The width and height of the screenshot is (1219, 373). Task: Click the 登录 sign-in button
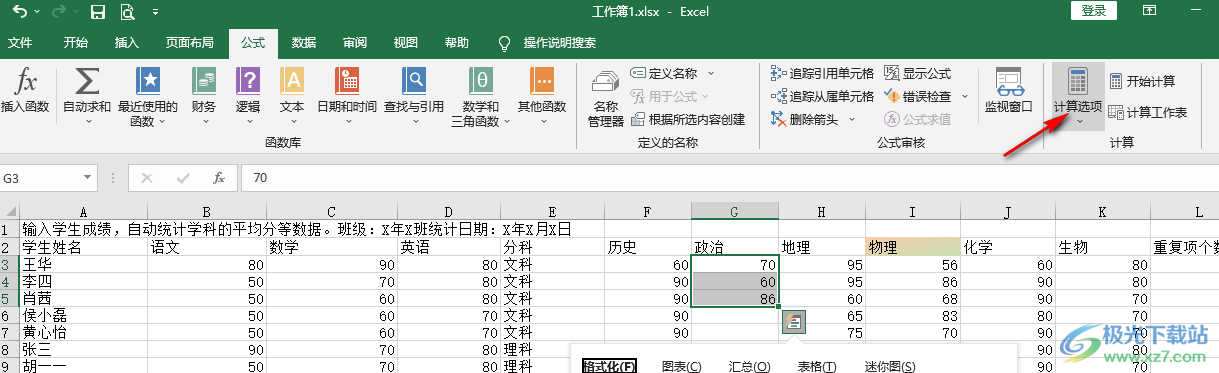click(x=1093, y=11)
